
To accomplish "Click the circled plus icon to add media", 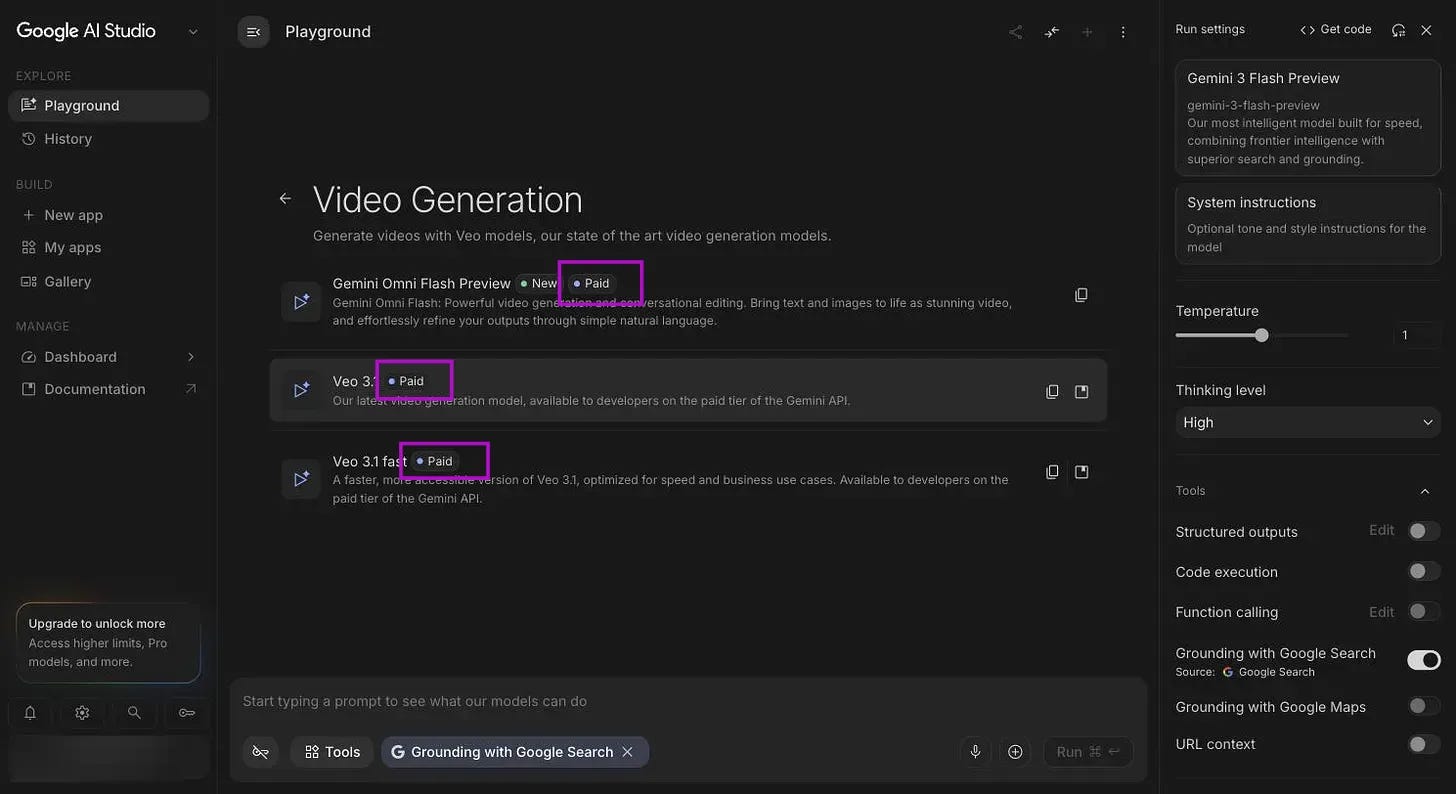I will tap(1015, 752).
